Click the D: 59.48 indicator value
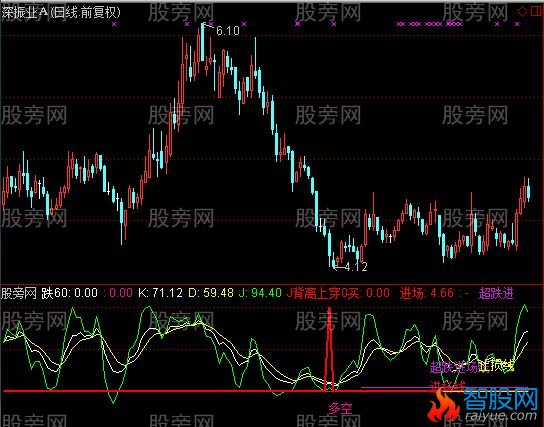The height and width of the screenshot is (427, 544). click(211, 293)
